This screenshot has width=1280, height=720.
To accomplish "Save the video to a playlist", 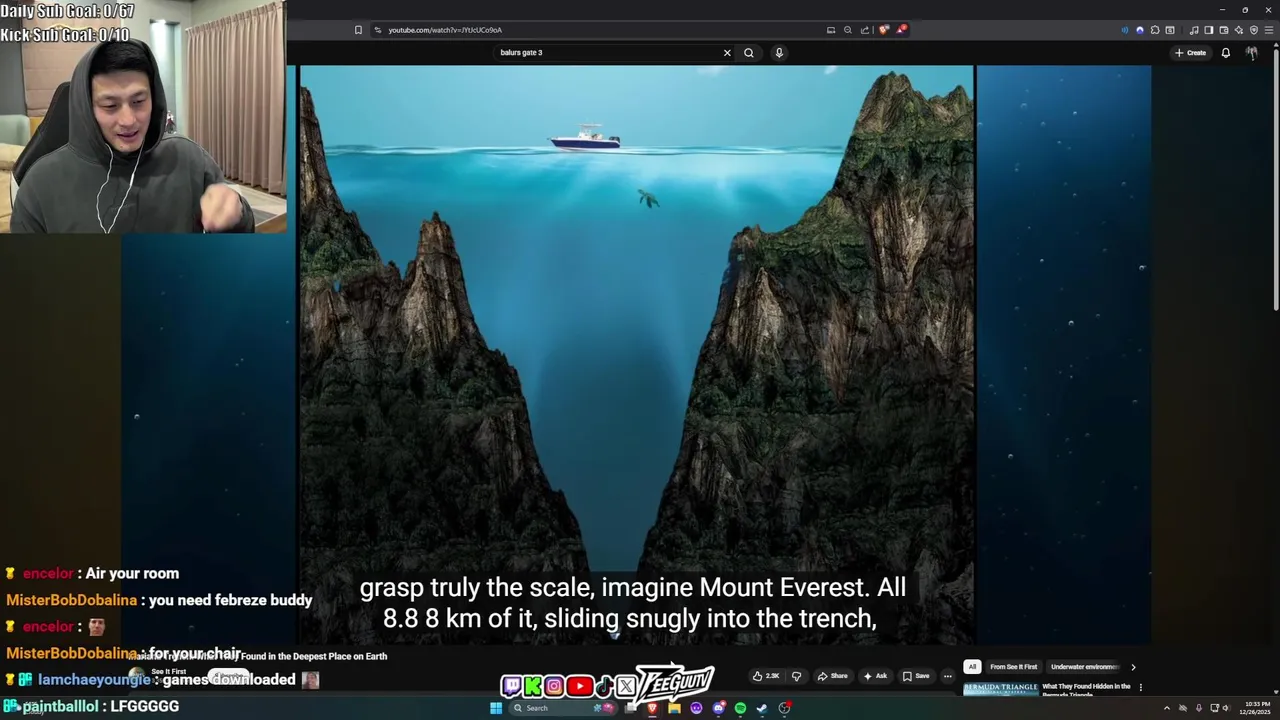I will 916,676.
